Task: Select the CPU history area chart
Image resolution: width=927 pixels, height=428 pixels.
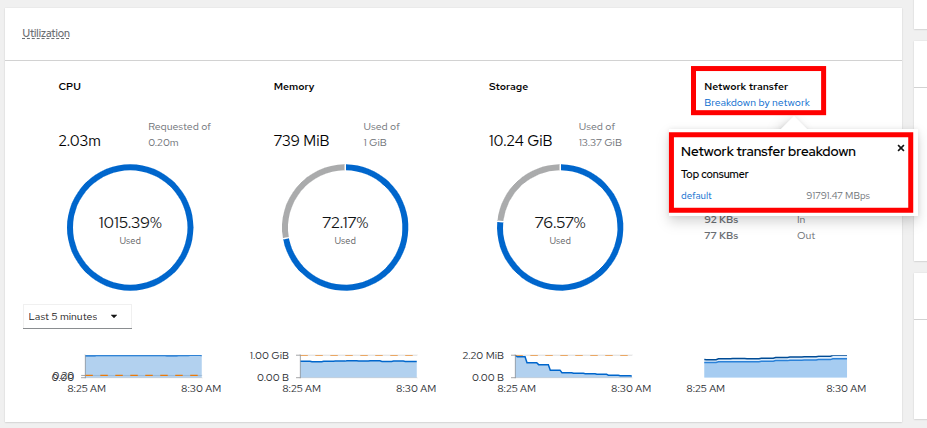Action: [x=143, y=365]
